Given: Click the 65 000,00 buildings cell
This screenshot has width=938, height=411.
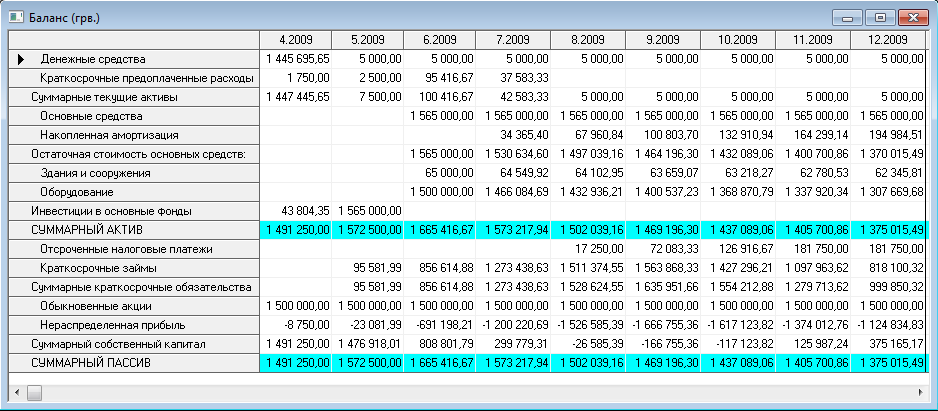Looking at the screenshot, I should pos(440,173).
